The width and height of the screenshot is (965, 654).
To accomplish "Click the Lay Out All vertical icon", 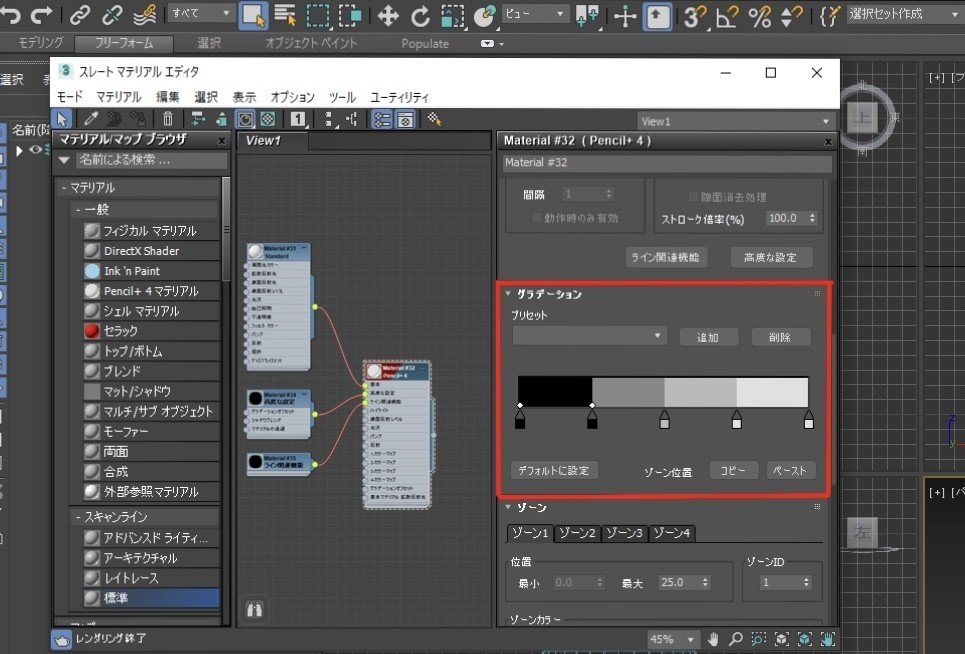I will (x=329, y=119).
